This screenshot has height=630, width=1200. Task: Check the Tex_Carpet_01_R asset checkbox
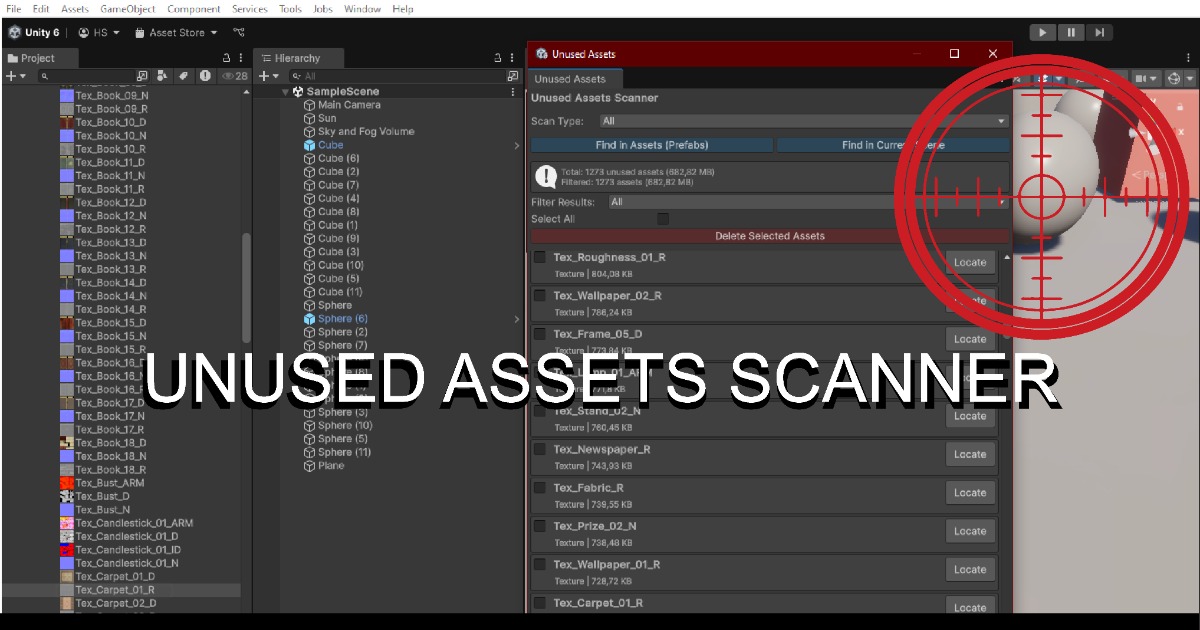tap(540, 603)
